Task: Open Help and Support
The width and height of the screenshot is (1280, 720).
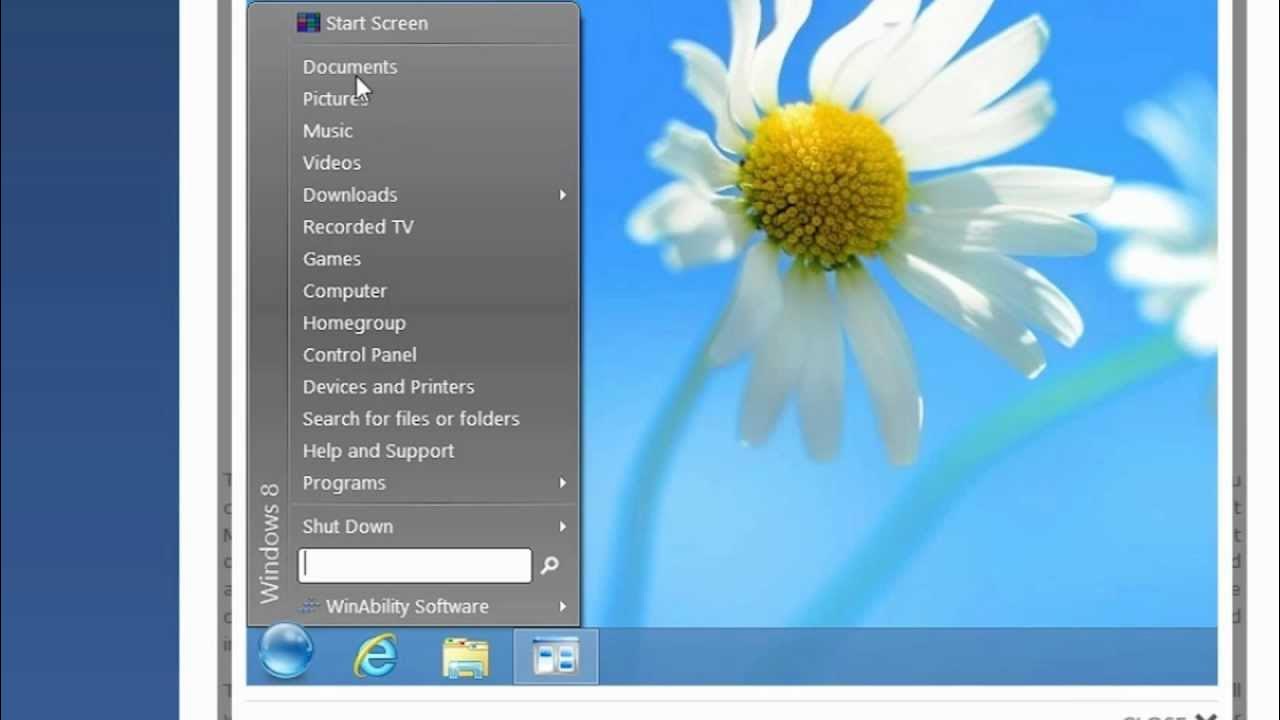Action: click(x=378, y=451)
